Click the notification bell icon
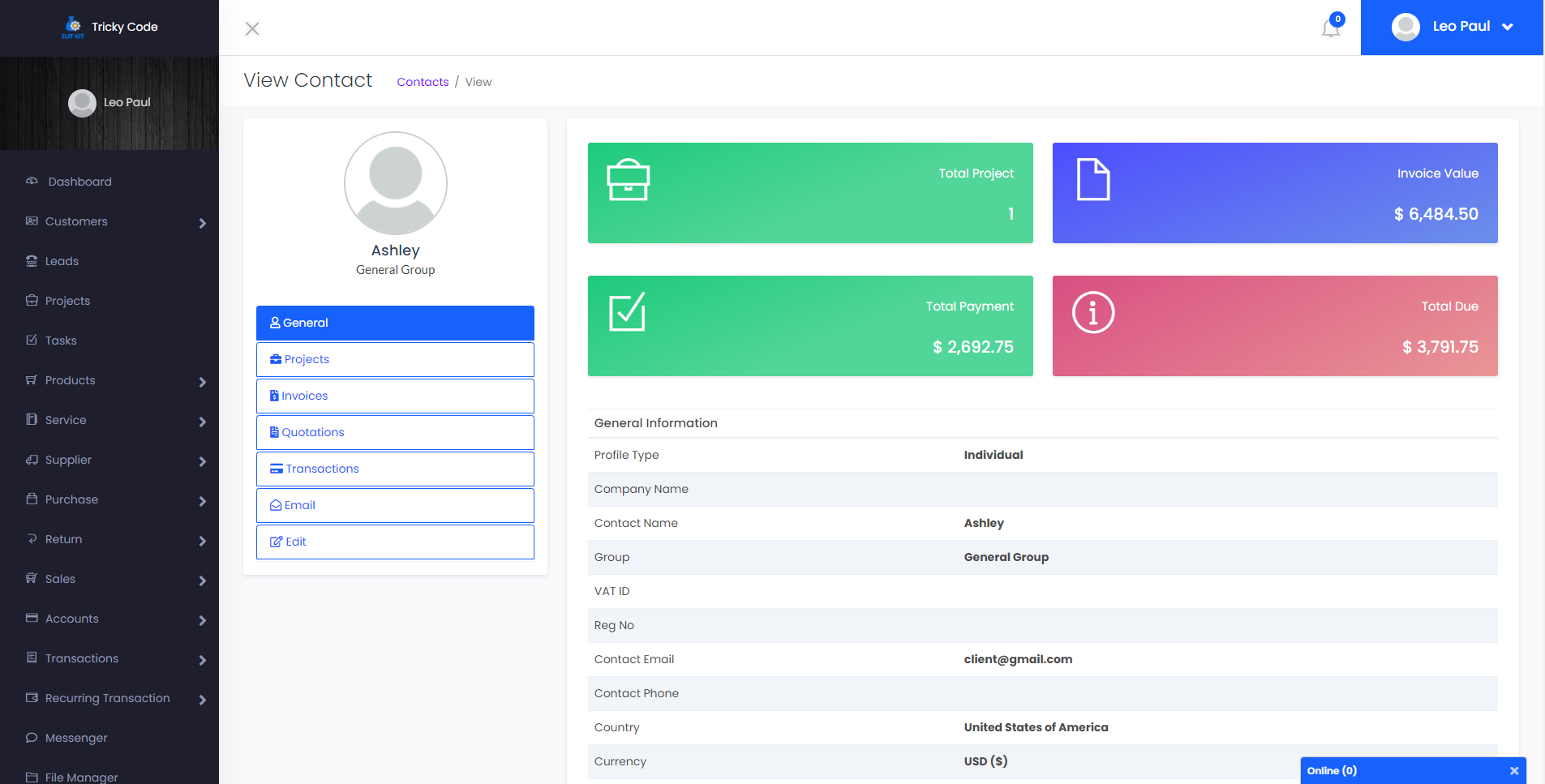The image size is (1545, 784). click(1330, 28)
